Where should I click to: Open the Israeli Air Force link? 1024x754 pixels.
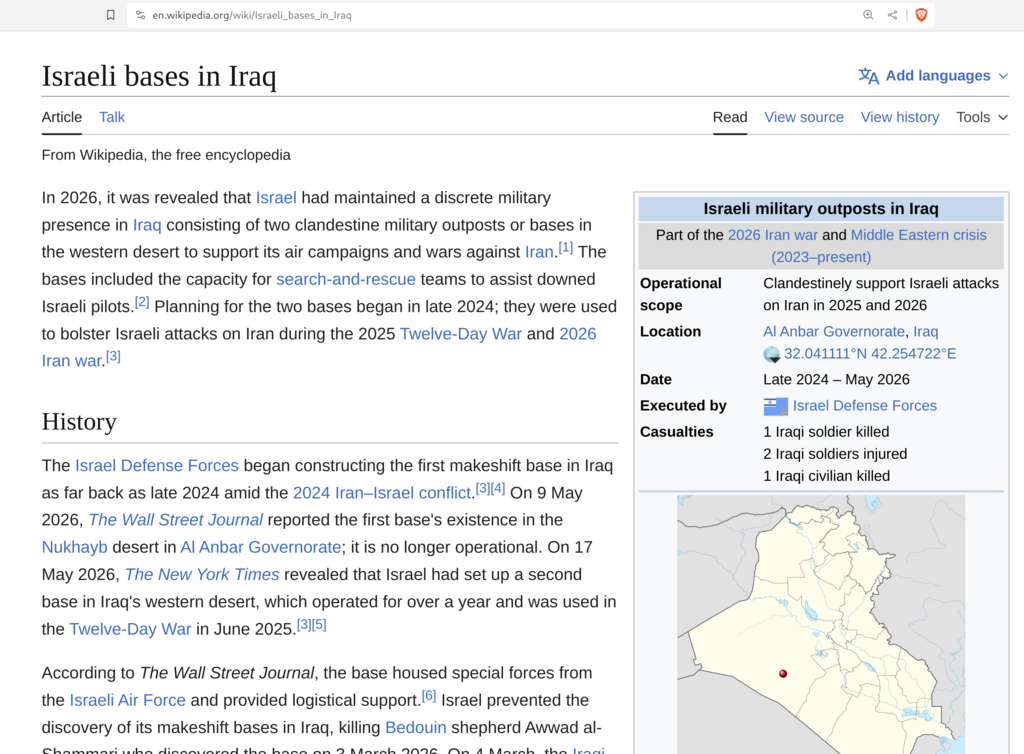127,700
